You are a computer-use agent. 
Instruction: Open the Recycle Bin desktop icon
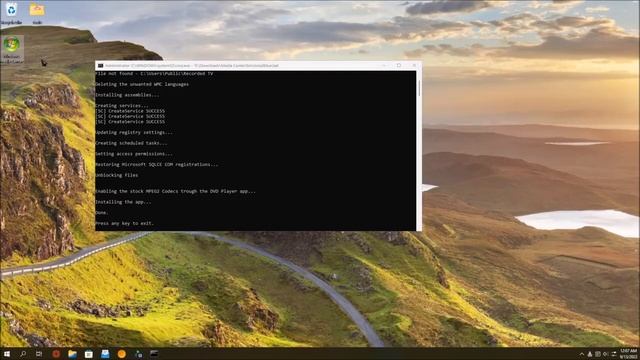(11, 13)
